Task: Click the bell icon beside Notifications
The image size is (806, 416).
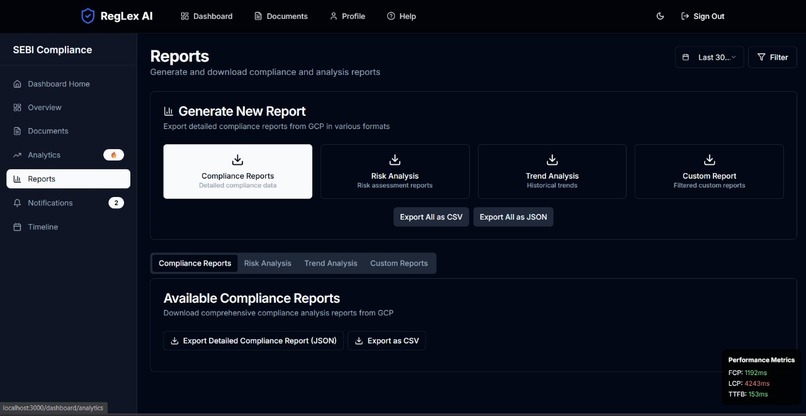Action: tap(17, 203)
